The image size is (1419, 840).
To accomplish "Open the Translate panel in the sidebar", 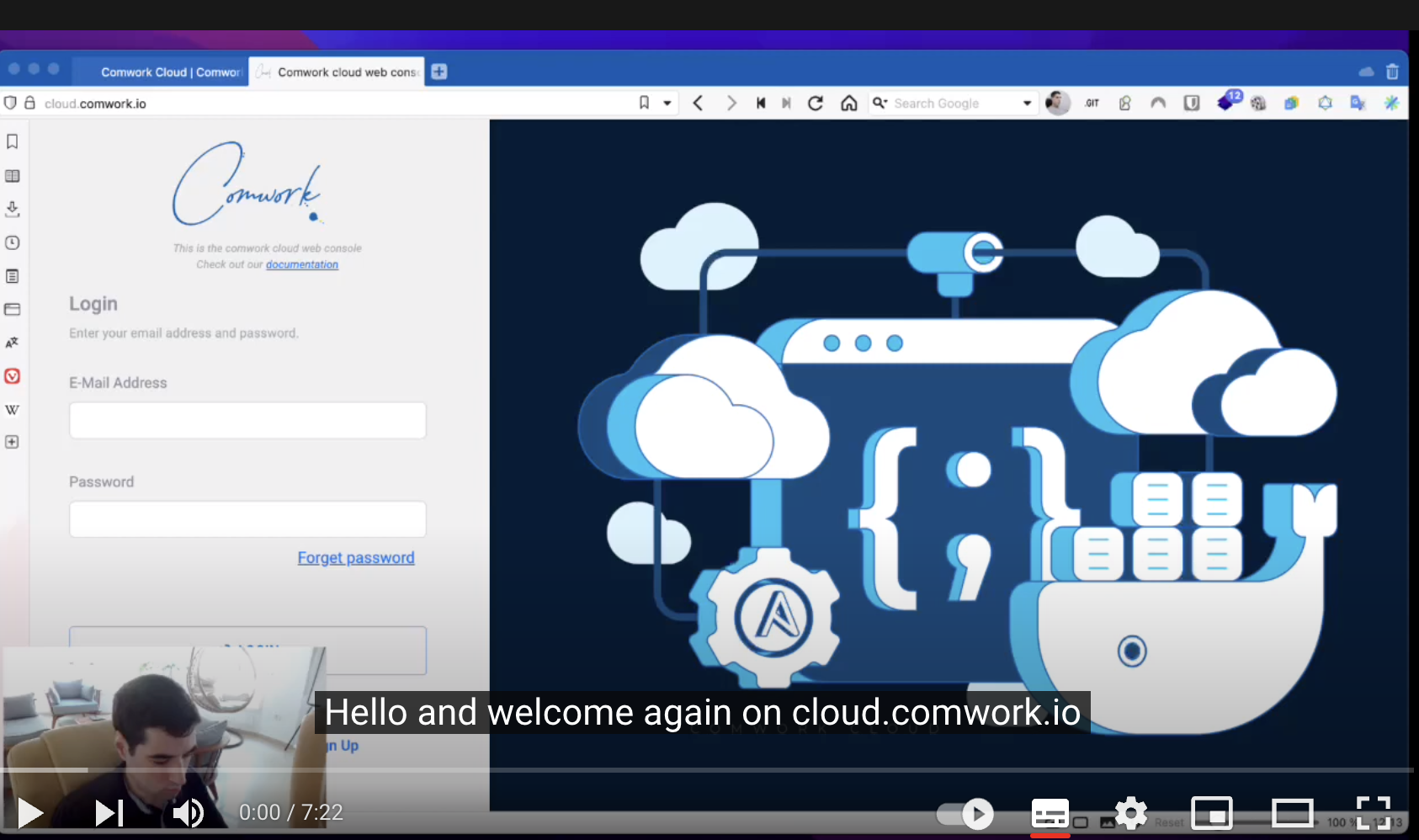I will (x=13, y=343).
